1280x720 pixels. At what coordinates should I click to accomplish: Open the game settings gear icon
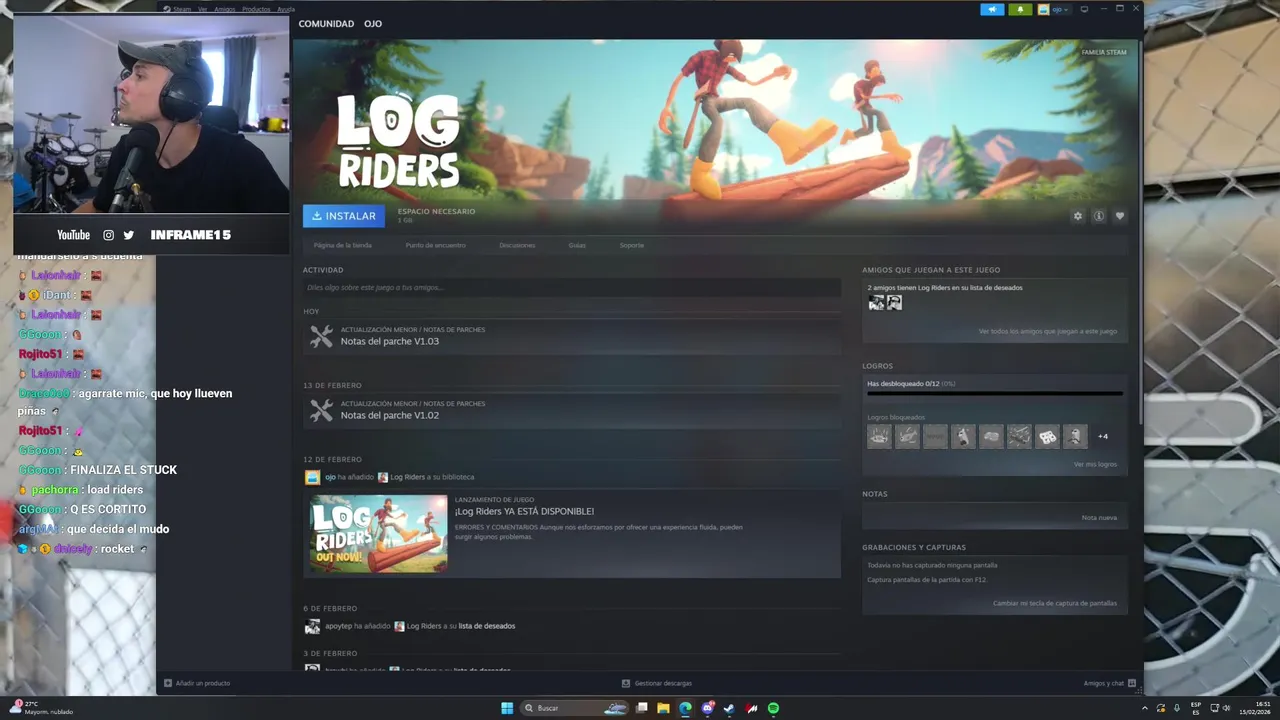pyautogui.click(x=1077, y=216)
